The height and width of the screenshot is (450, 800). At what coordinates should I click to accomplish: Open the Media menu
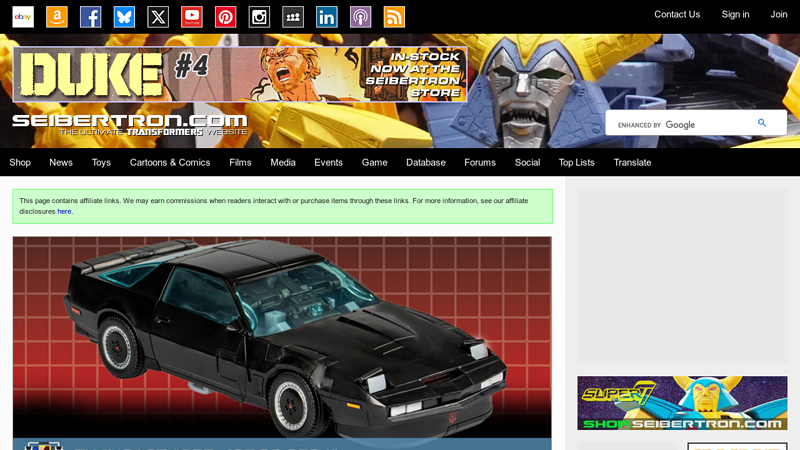(x=283, y=162)
